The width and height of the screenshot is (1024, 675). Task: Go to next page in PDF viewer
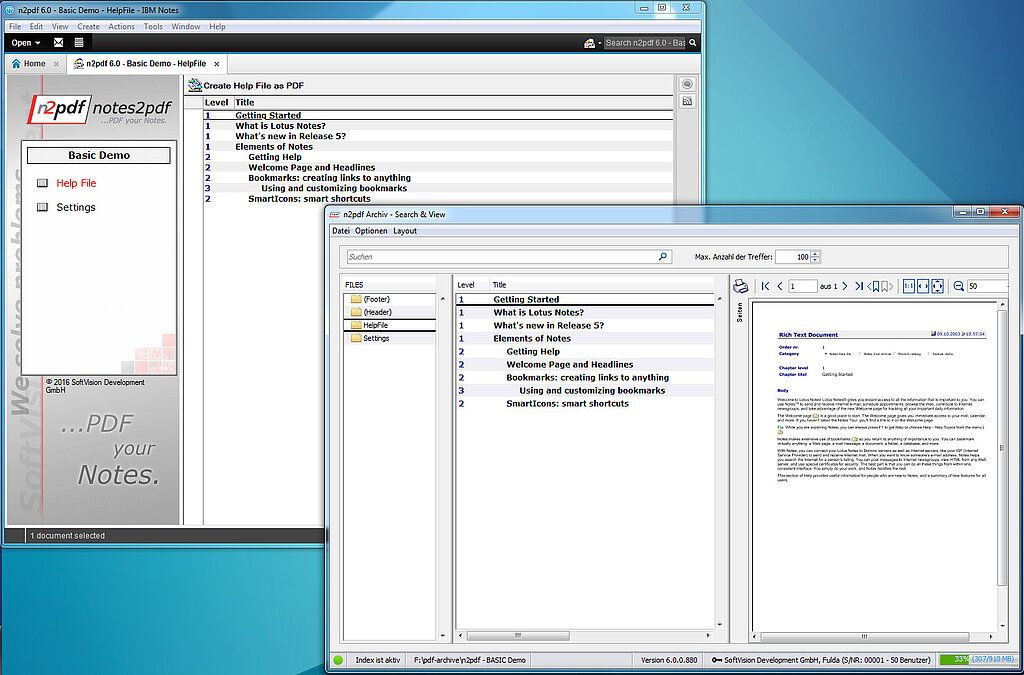point(844,286)
